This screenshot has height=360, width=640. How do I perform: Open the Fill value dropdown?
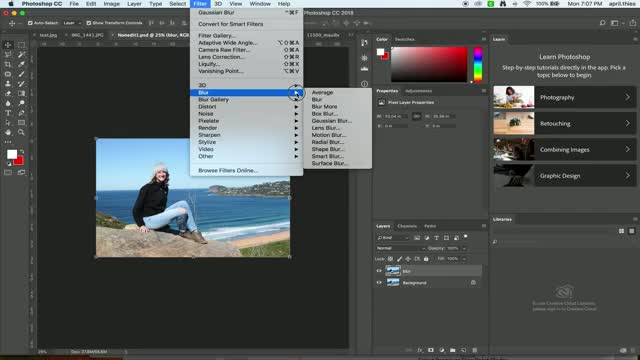pyautogui.click(x=464, y=259)
